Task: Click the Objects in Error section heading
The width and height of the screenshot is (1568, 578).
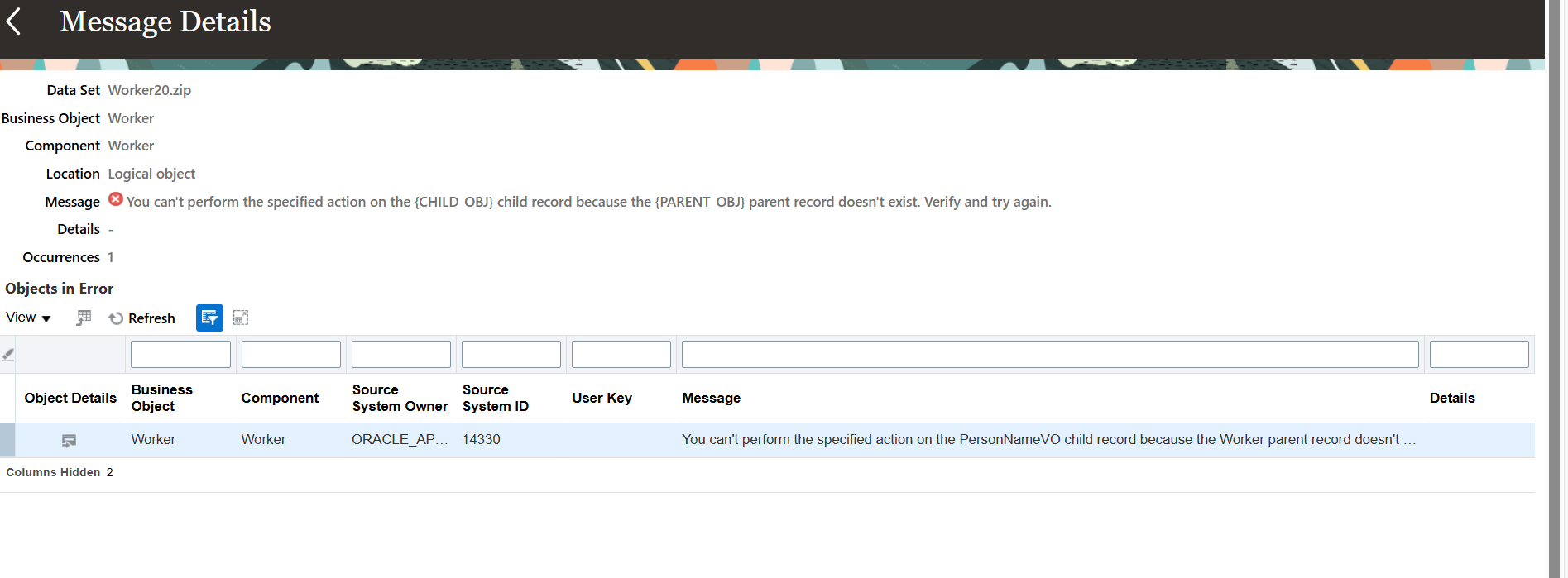Action: (59, 289)
